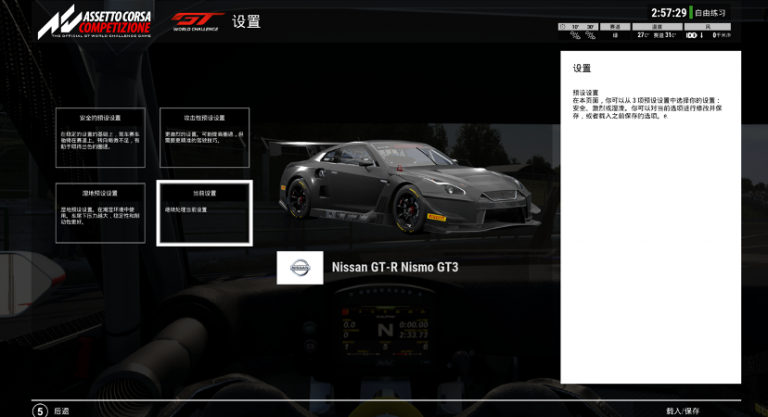Select the 攻击性预设设置 (aggressive preset) card
This screenshot has height=417, width=768.
tap(204, 138)
